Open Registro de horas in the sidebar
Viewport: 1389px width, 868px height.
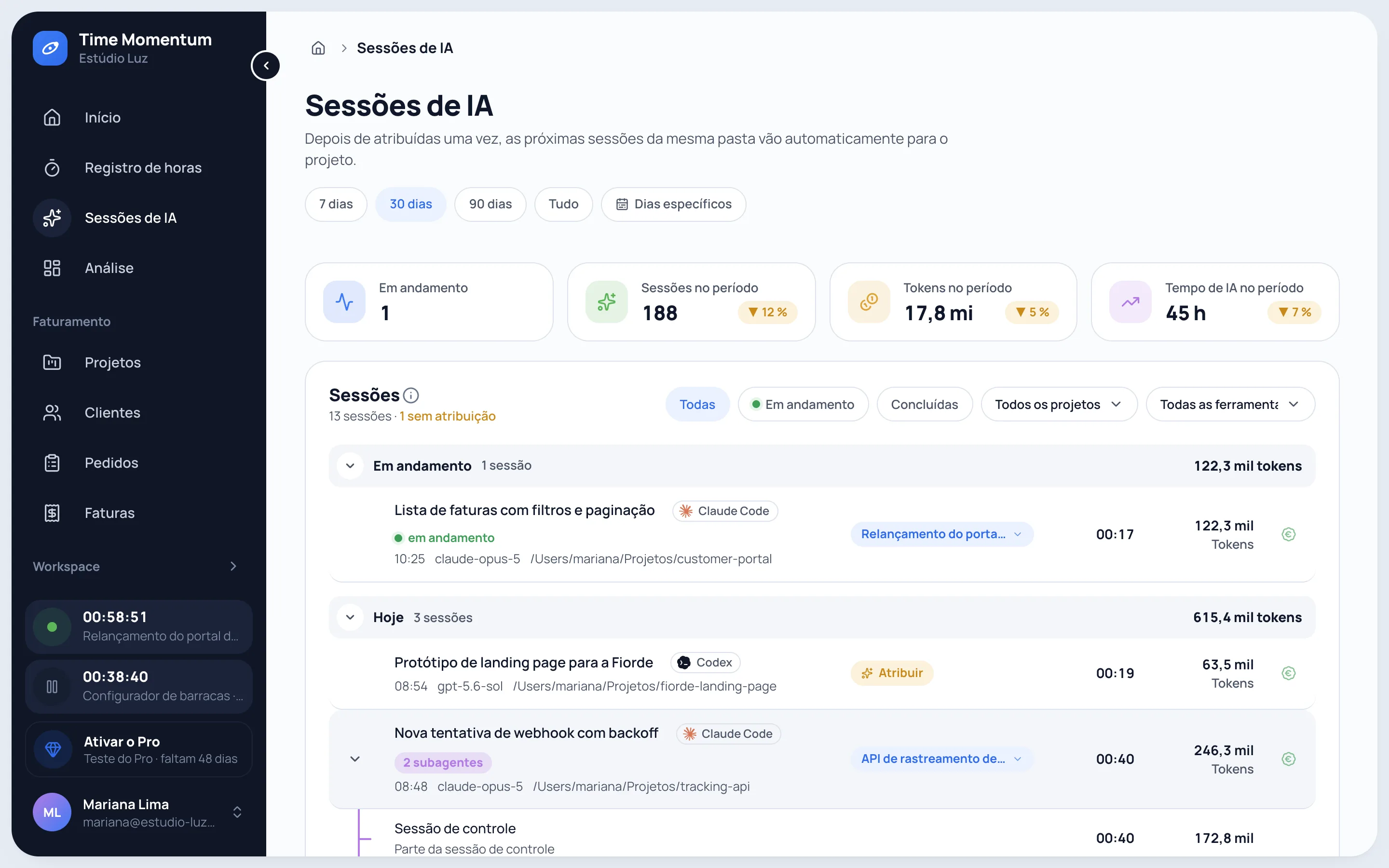coord(139,168)
